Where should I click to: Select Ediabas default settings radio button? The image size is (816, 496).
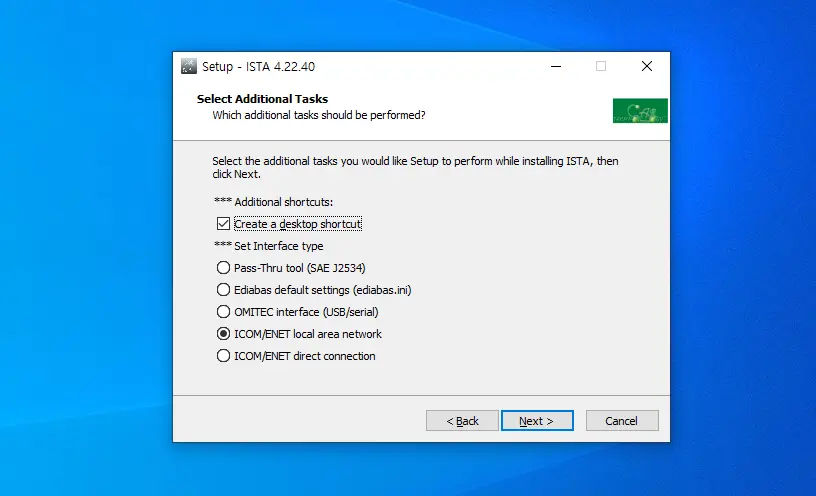point(223,289)
